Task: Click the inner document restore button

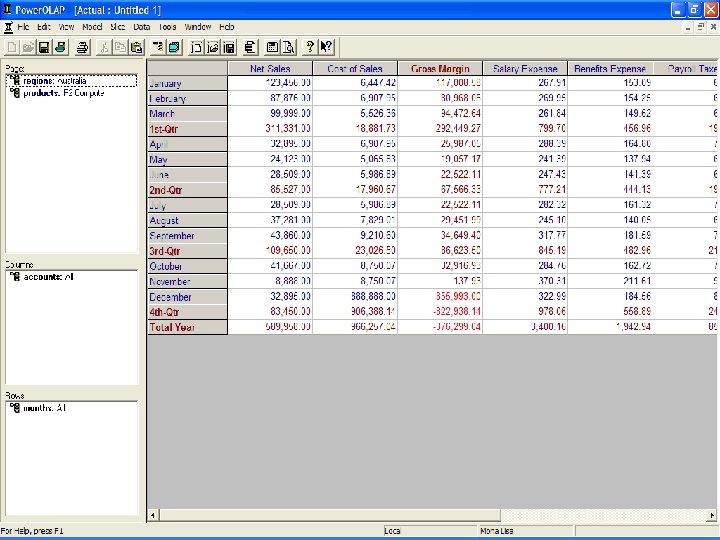Action: 700,27
